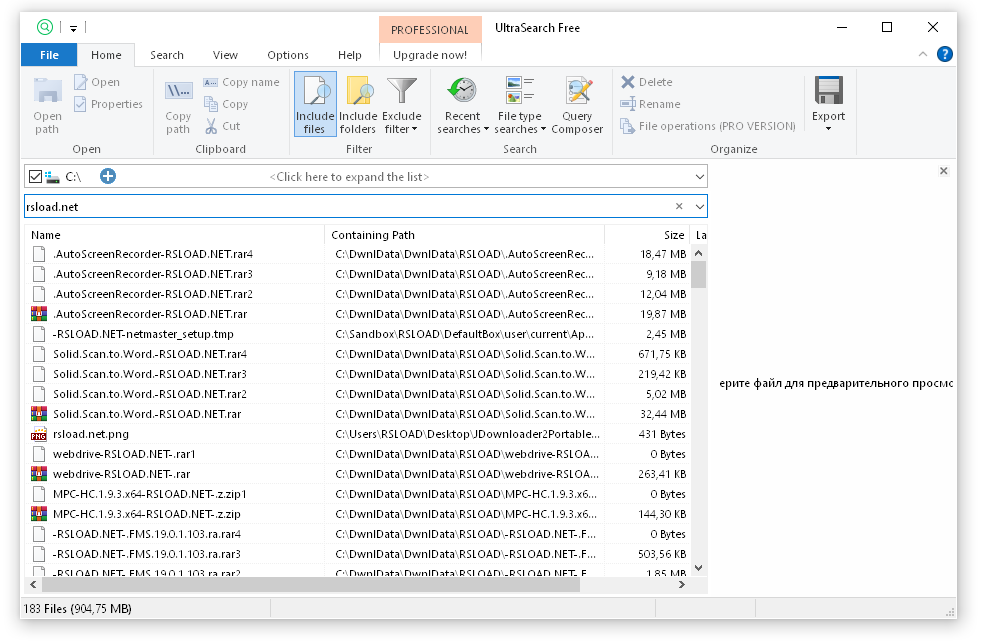The width and height of the screenshot is (981, 644).
Task: Select .AutoScreenRecorder-RSLOAD.NET.rar4 file
Action: (x=153, y=254)
